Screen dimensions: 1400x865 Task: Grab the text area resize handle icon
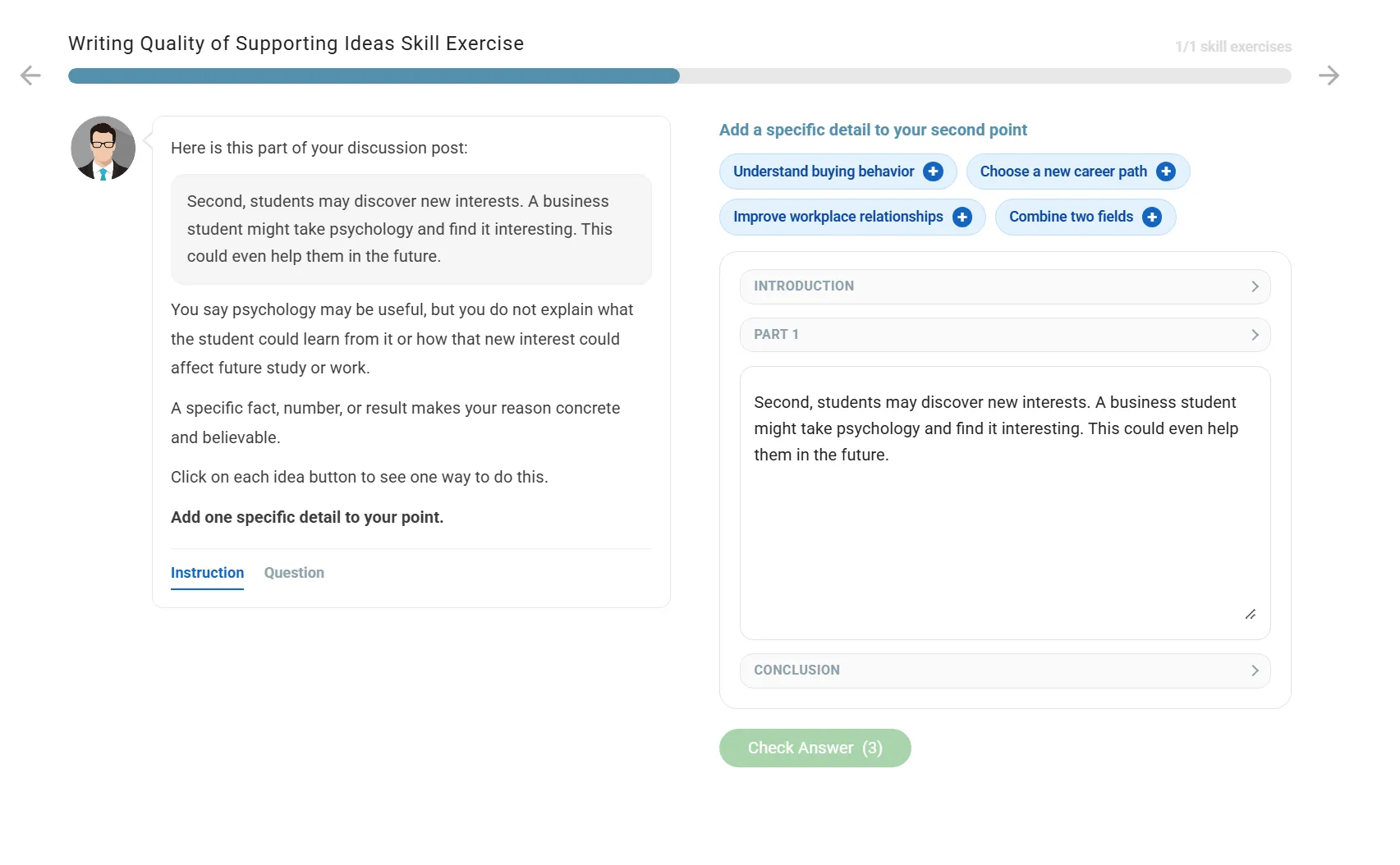(x=1250, y=614)
